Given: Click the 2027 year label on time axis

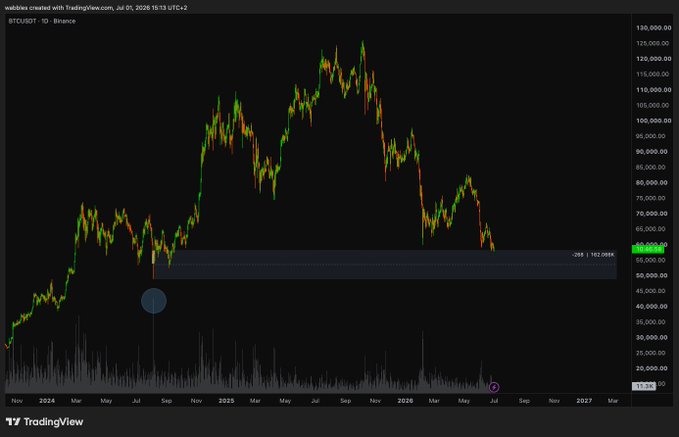Looking at the screenshot, I should [x=584, y=401].
